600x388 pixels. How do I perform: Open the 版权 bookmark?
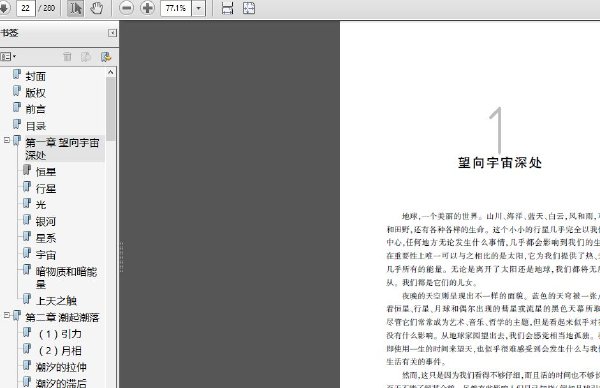click(x=36, y=93)
